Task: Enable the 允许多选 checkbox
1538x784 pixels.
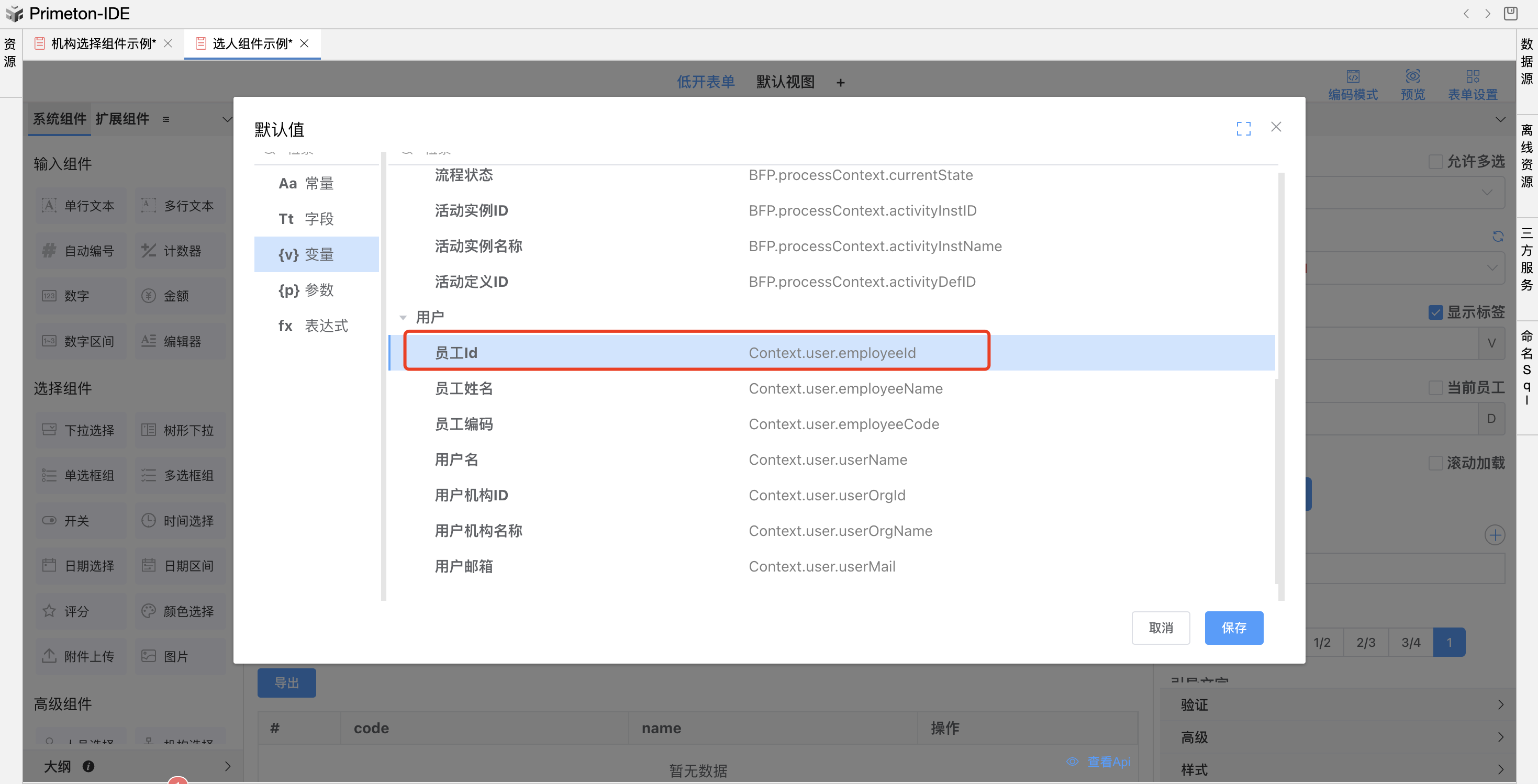Action: pos(1435,162)
